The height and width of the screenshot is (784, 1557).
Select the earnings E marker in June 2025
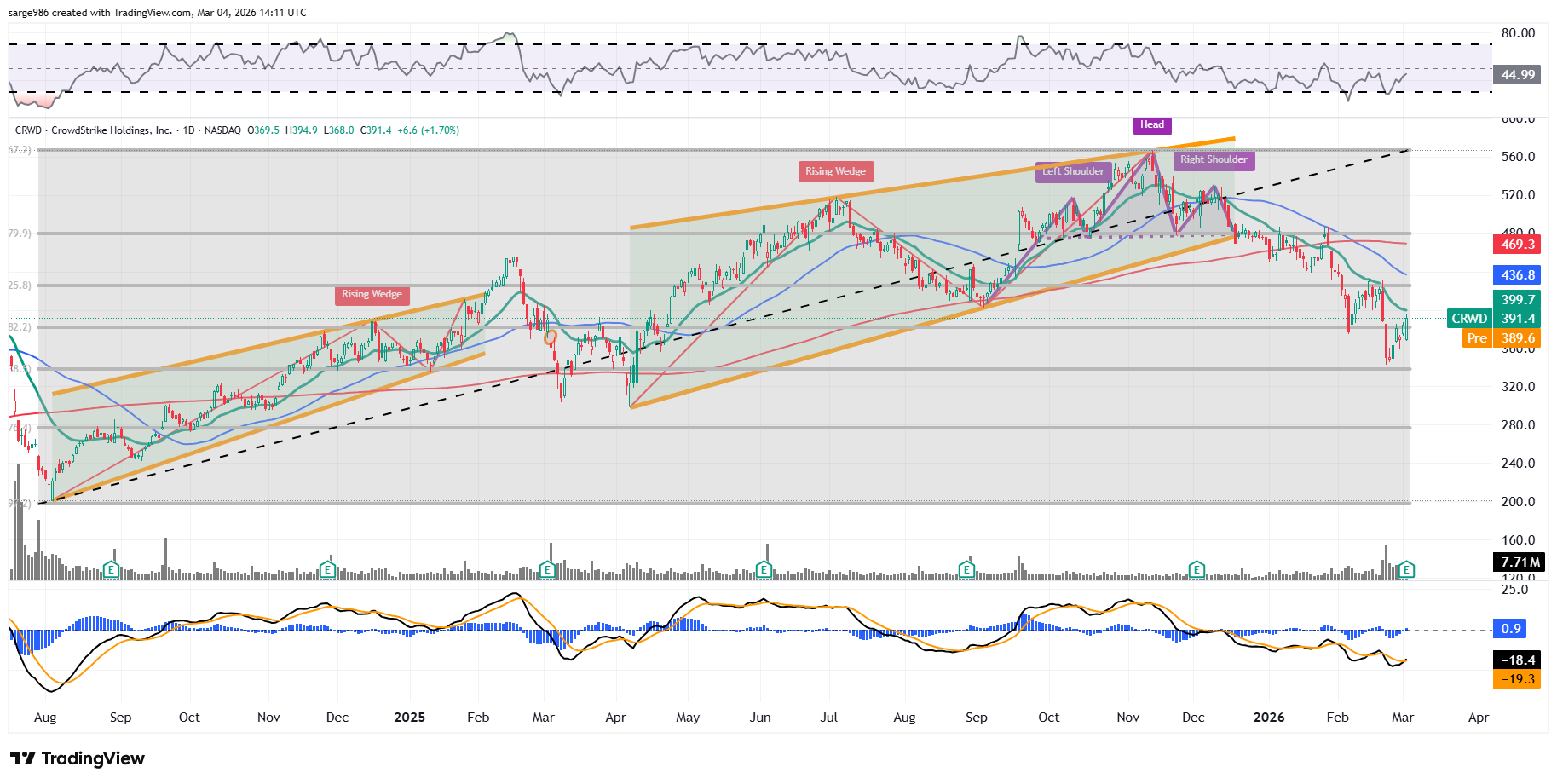(x=764, y=569)
